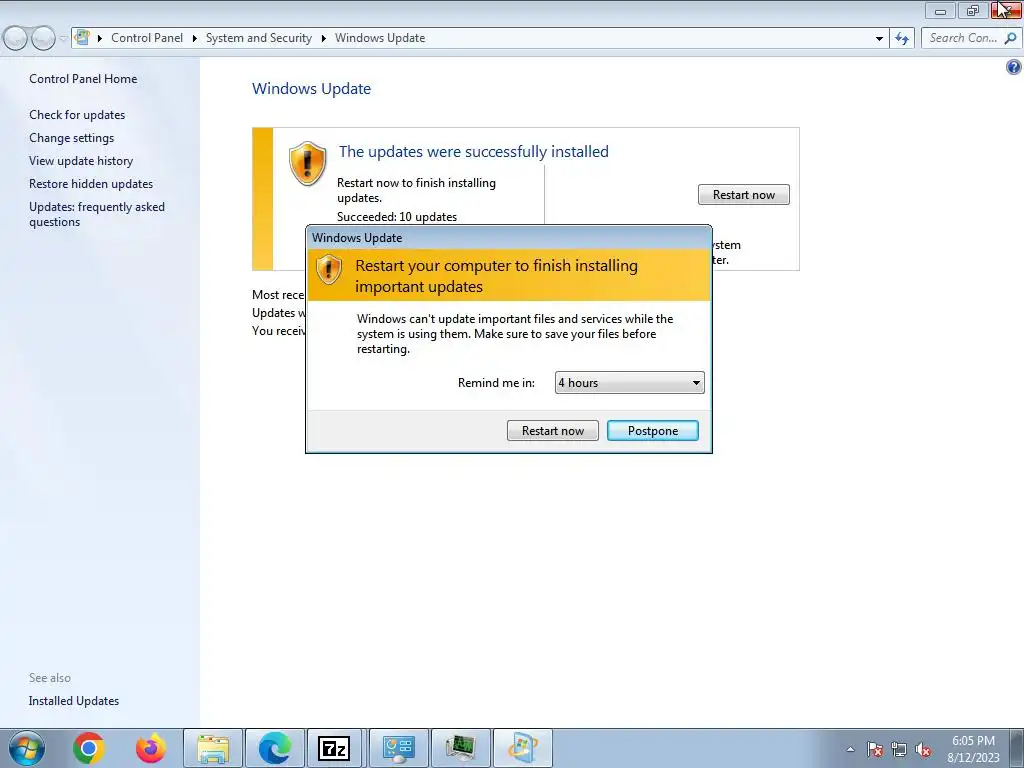Click 'Succeeded: 10 updates' text
Viewport: 1024px width, 768px height.
(x=397, y=217)
